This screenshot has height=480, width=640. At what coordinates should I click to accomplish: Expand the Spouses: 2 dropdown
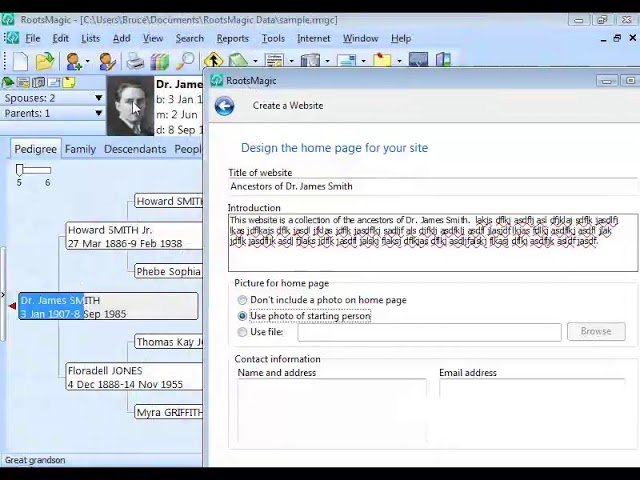click(99, 98)
